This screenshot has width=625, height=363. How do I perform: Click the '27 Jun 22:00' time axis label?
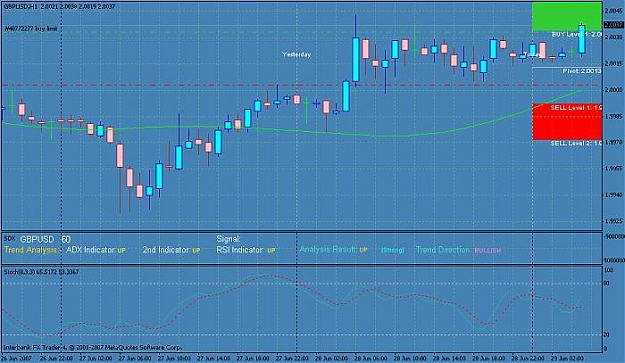(x=292, y=359)
